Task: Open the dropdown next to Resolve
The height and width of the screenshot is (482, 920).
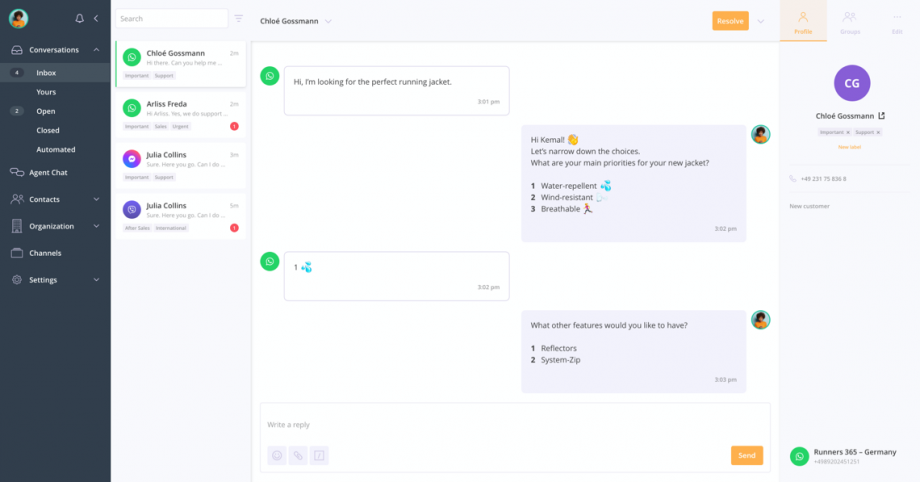Action: (760, 21)
